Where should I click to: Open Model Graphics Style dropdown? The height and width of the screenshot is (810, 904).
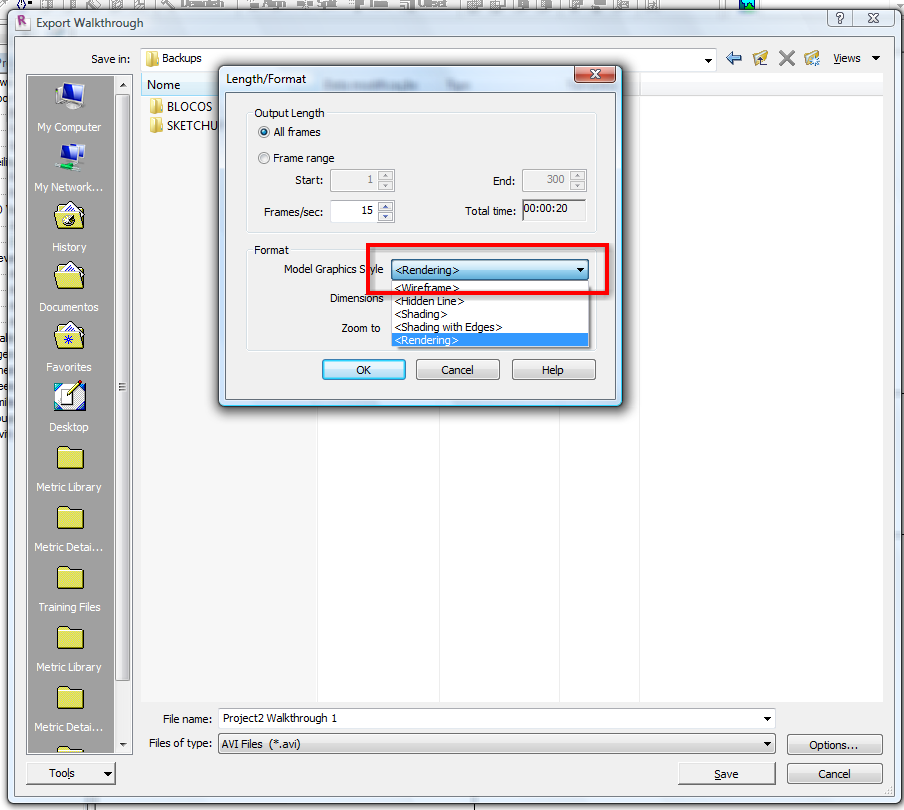click(x=490, y=270)
